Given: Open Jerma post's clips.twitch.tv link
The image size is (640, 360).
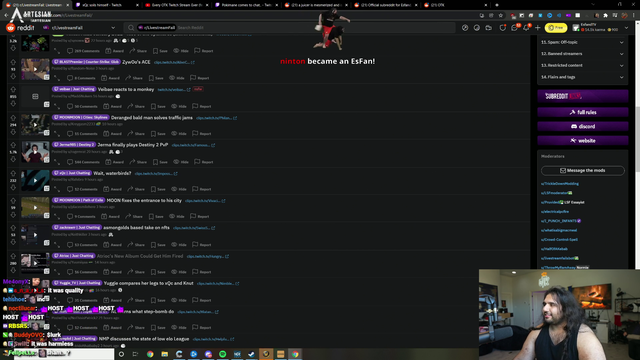Looking at the screenshot, I should [193, 145].
